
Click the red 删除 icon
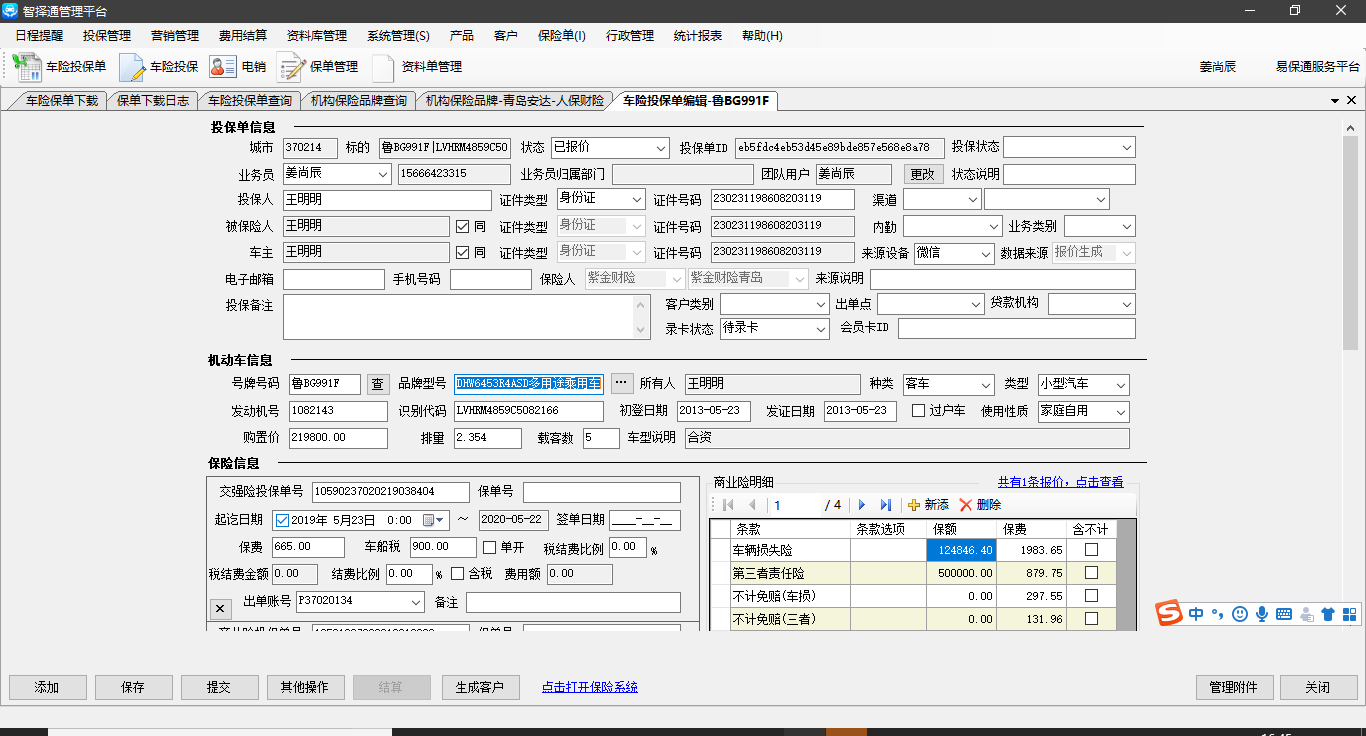tap(965, 505)
